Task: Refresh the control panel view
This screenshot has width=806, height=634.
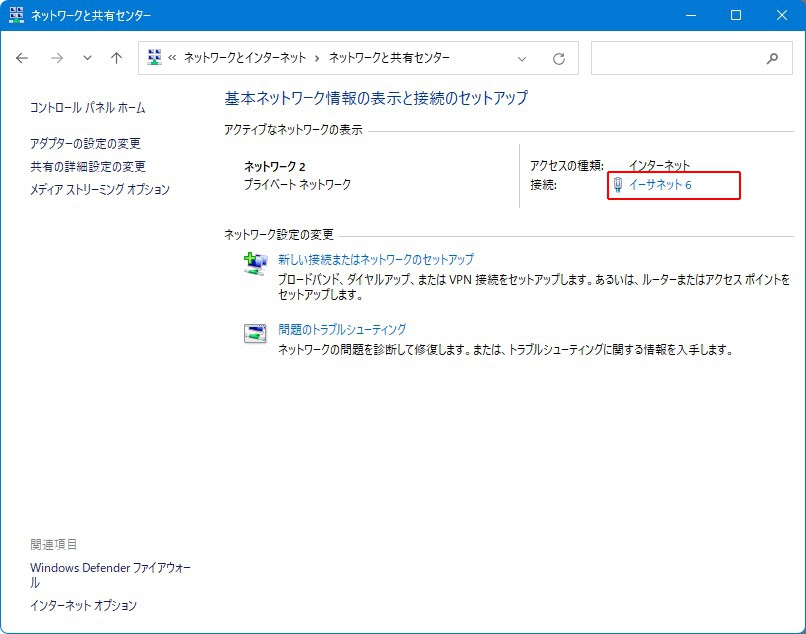Action: [559, 59]
